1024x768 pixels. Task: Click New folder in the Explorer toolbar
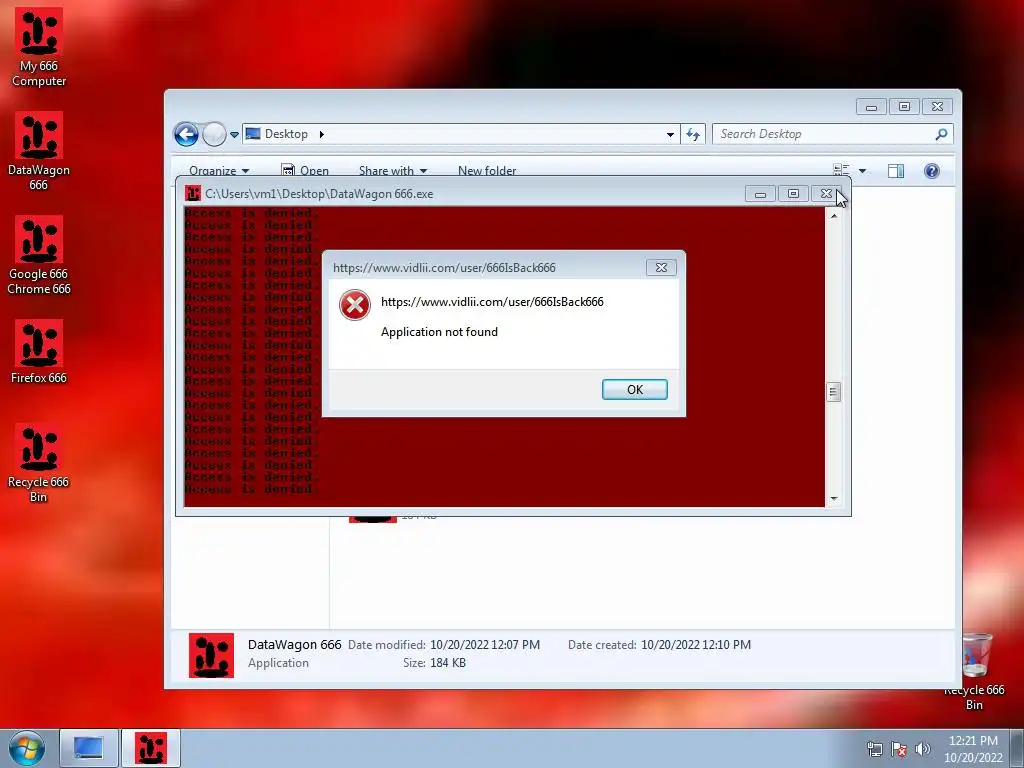pos(487,170)
